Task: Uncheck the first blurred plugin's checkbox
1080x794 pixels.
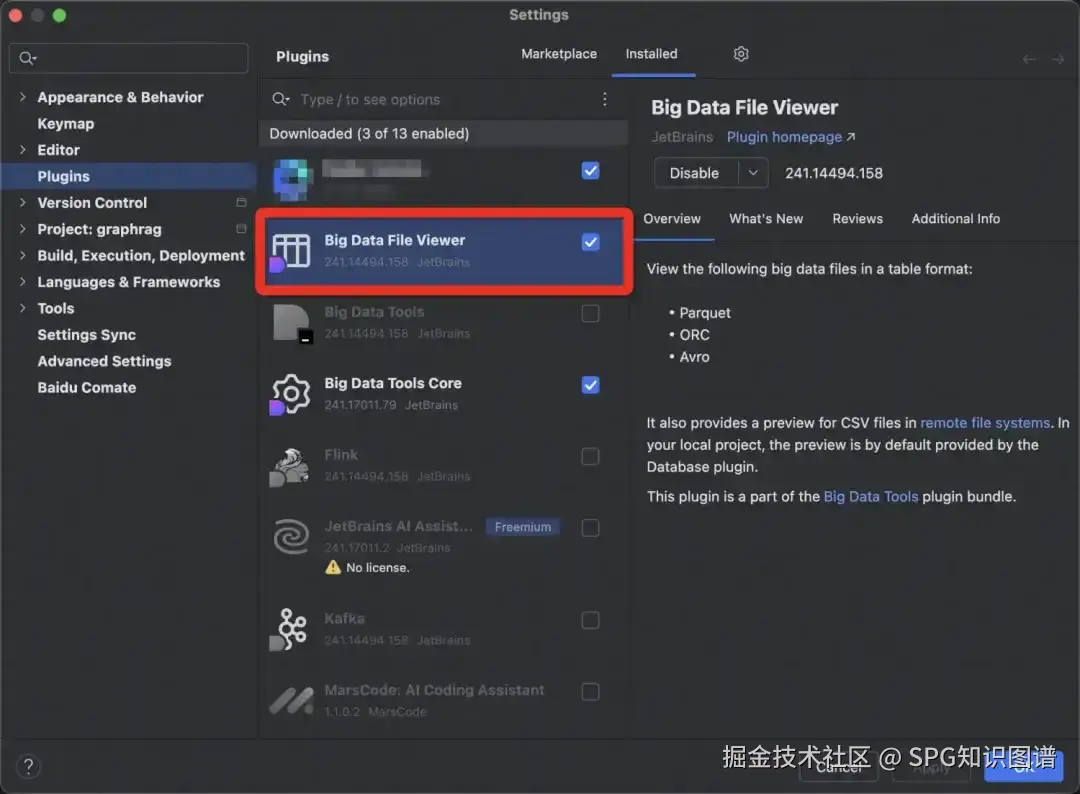Action: pos(590,171)
